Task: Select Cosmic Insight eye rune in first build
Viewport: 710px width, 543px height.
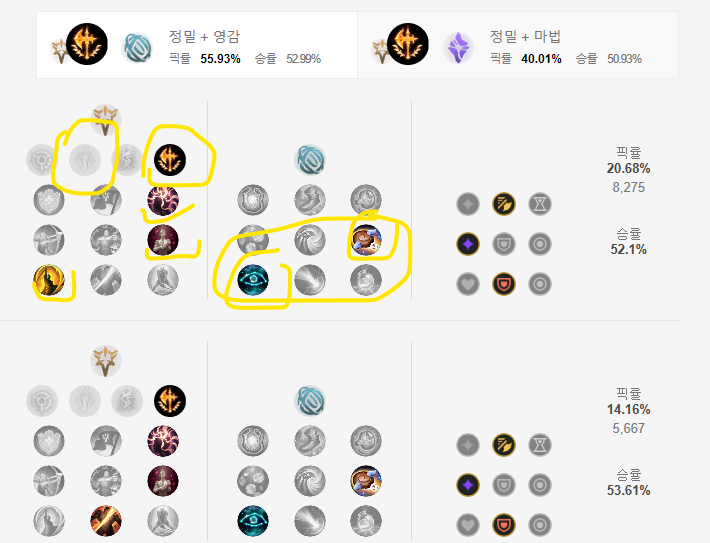Action: tap(253, 280)
